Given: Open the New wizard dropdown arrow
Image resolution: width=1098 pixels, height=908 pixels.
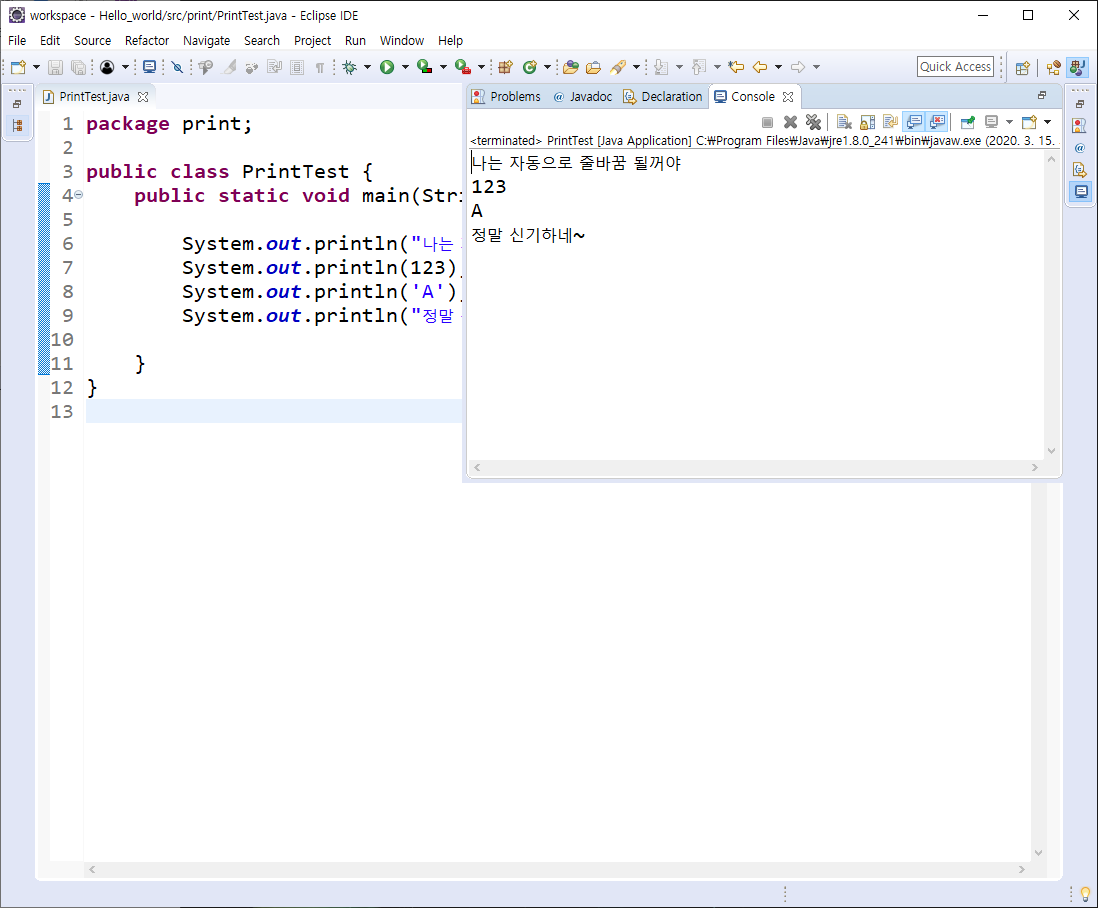Looking at the screenshot, I should [x=36, y=66].
